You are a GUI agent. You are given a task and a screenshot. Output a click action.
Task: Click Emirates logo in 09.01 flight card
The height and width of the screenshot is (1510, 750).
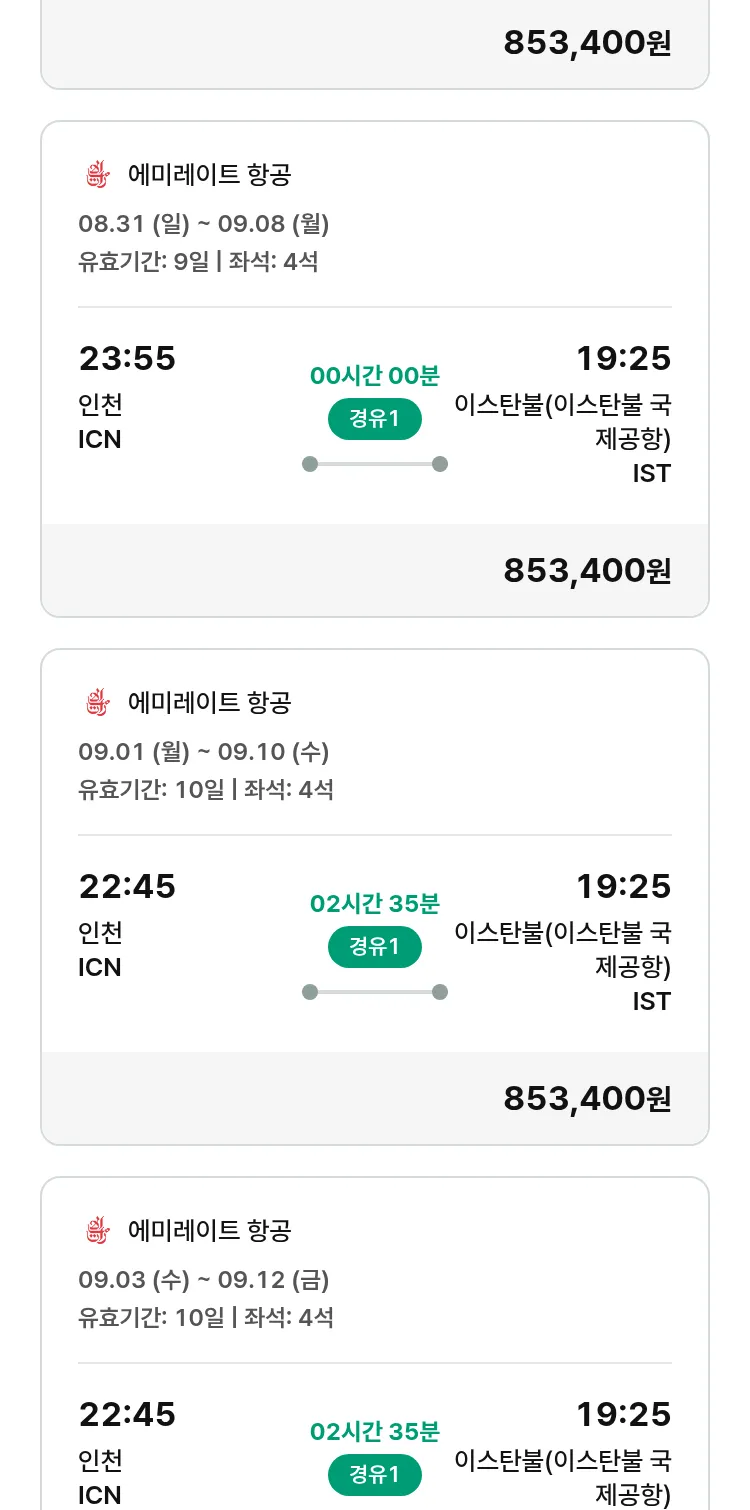tap(97, 703)
